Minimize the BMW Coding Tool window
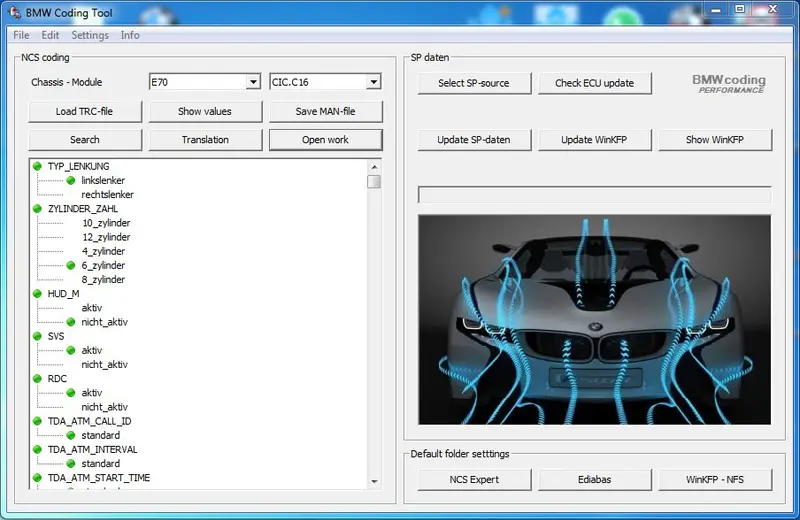Viewport: 800px width, 520px height. tap(715, 9)
